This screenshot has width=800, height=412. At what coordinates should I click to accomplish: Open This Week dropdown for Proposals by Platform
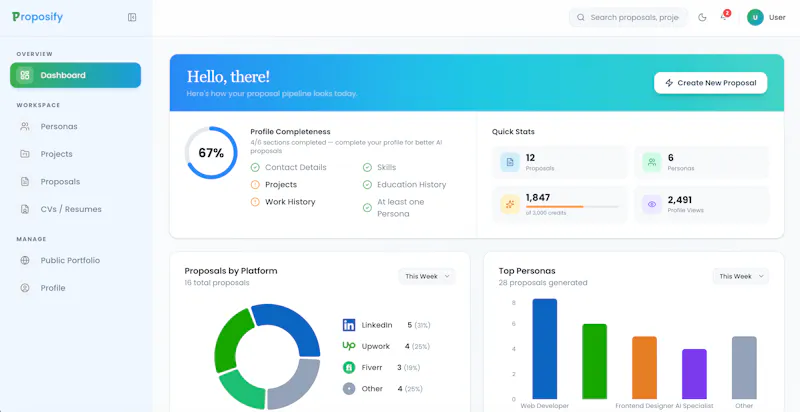click(x=427, y=276)
